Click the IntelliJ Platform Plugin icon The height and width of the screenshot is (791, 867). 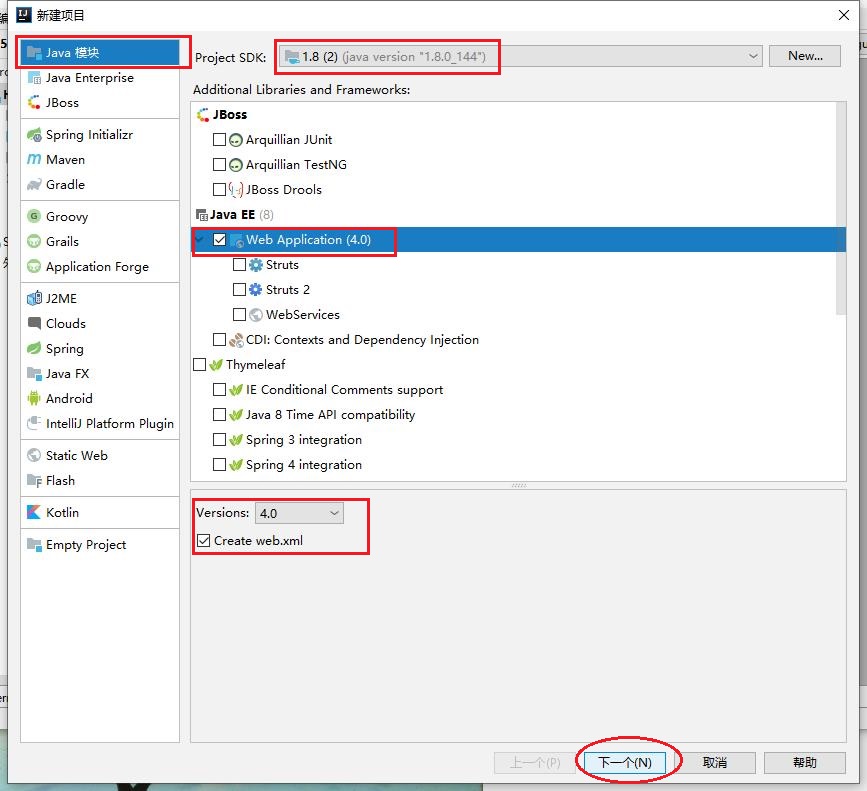[x=34, y=423]
